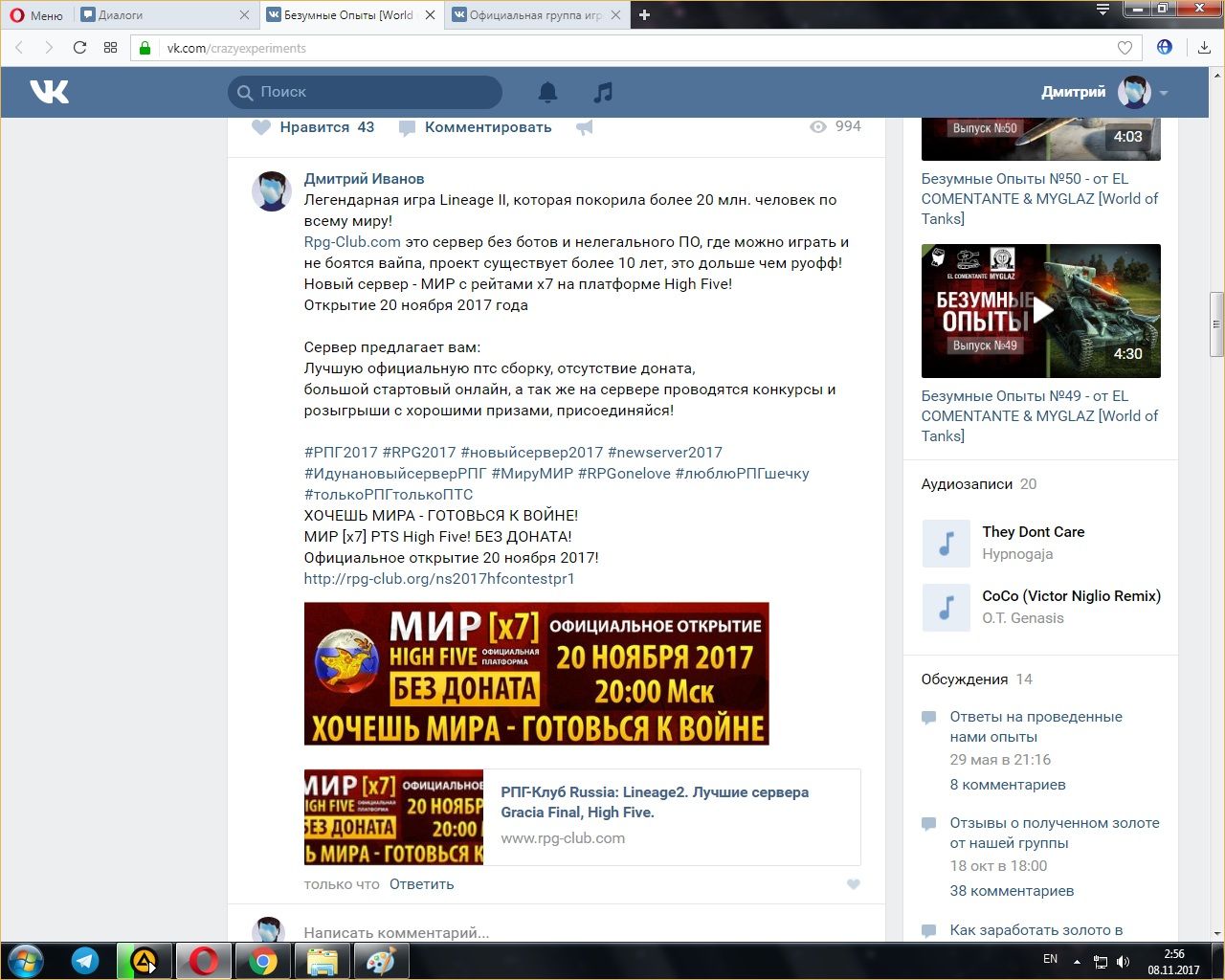Image resolution: width=1225 pixels, height=980 pixels.
Task: Open the VK logo home link
Action: (x=49, y=92)
